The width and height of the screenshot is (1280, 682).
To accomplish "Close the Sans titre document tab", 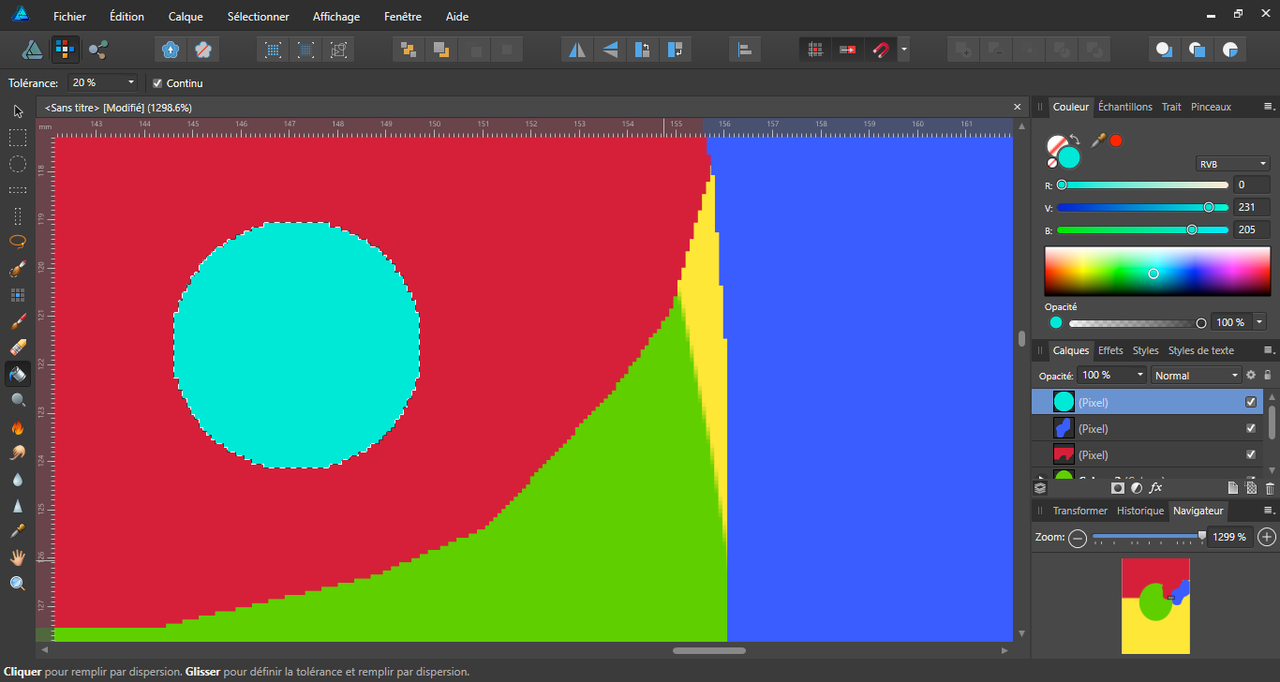I will point(1018,107).
